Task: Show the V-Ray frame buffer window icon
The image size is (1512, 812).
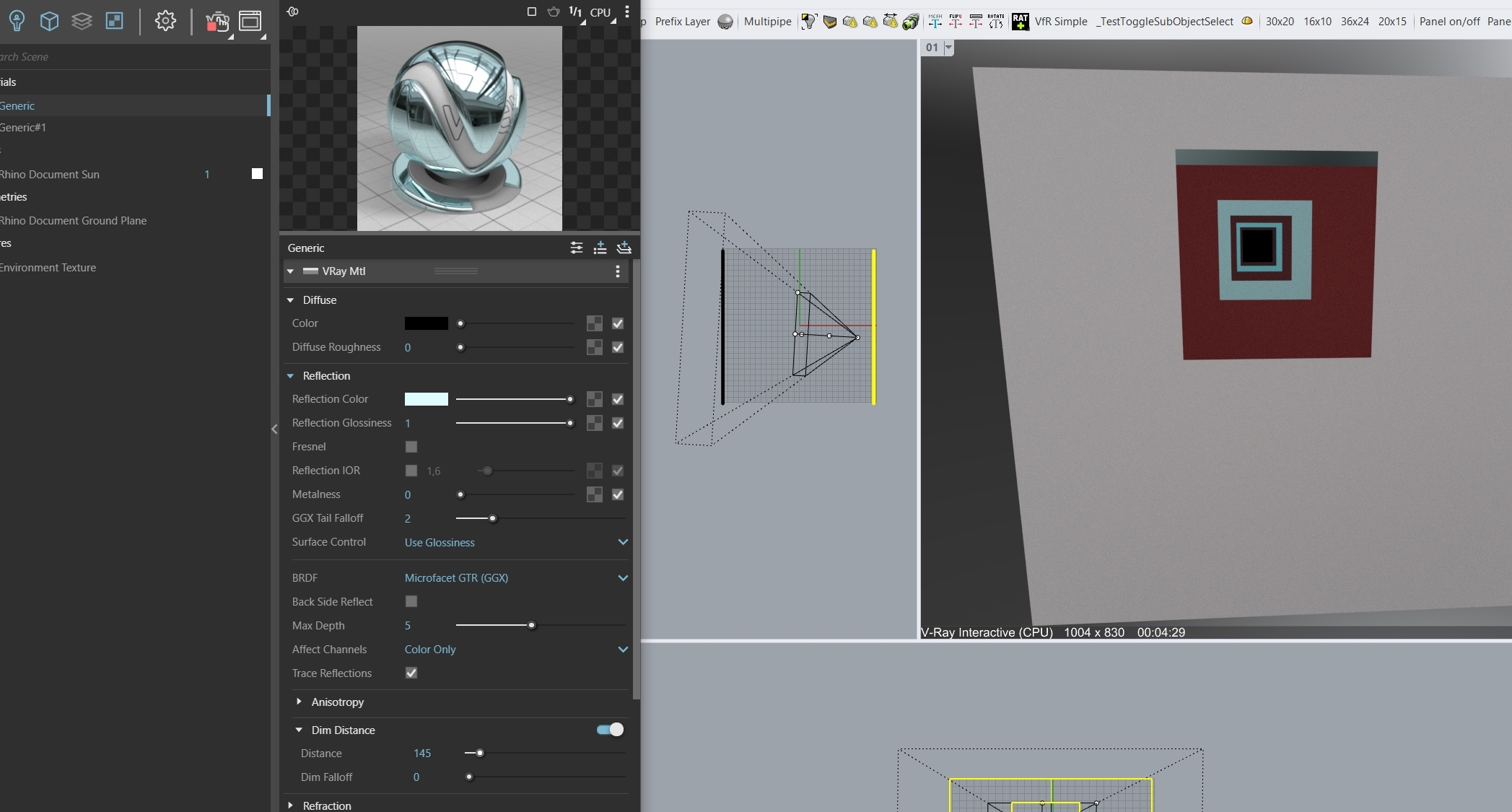Action: click(250, 22)
